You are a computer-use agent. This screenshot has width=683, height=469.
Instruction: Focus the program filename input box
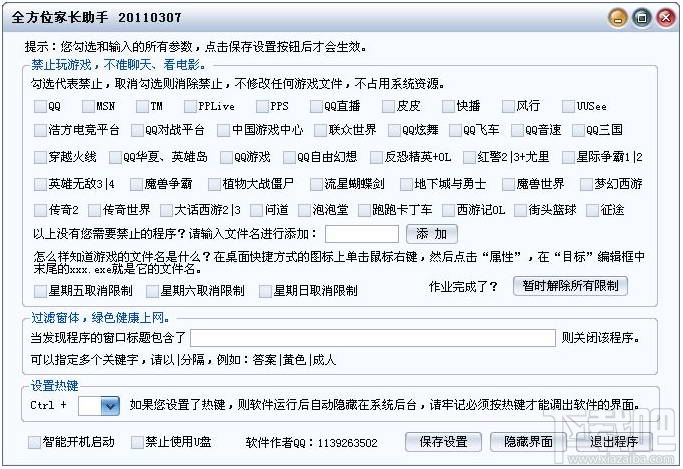click(x=362, y=234)
